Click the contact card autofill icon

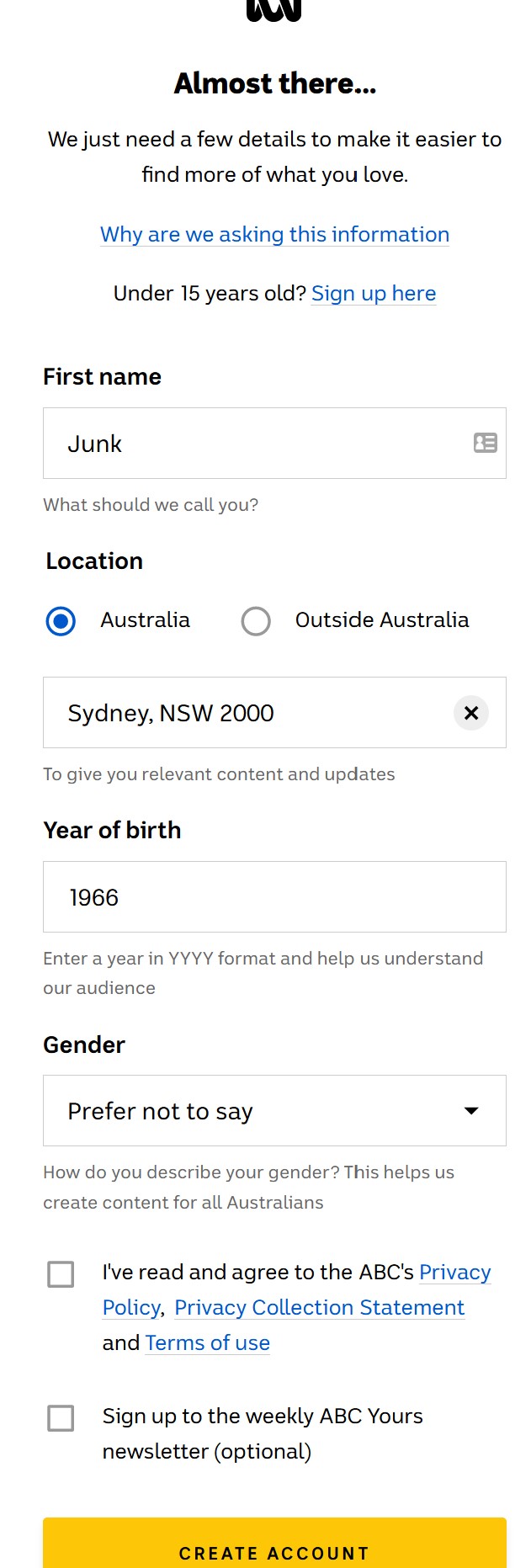click(486, 443)
